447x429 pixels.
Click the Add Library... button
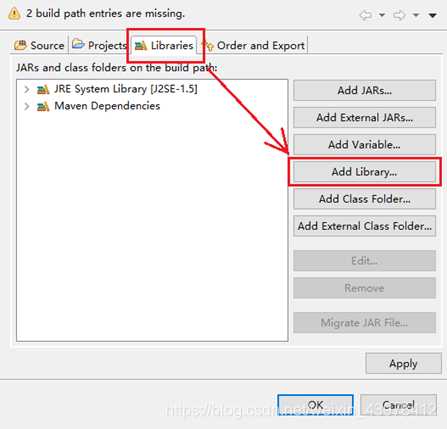[364, 172]
